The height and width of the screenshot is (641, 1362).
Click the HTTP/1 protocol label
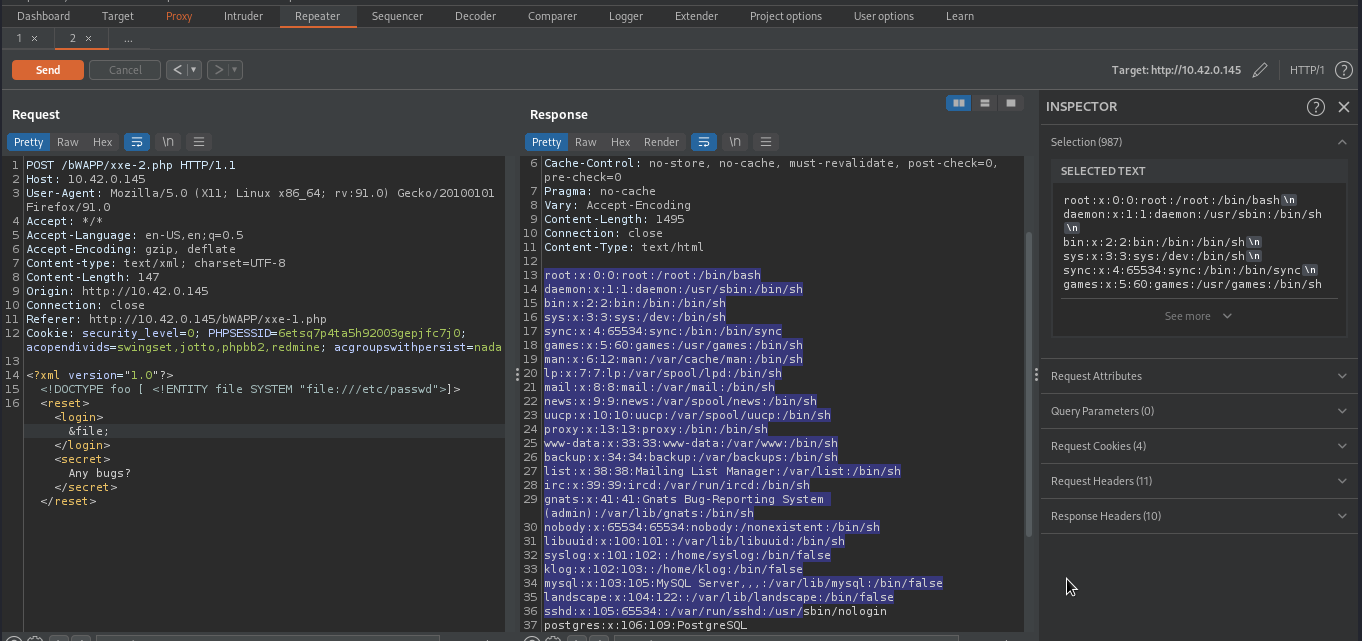tap(1307, 70)
